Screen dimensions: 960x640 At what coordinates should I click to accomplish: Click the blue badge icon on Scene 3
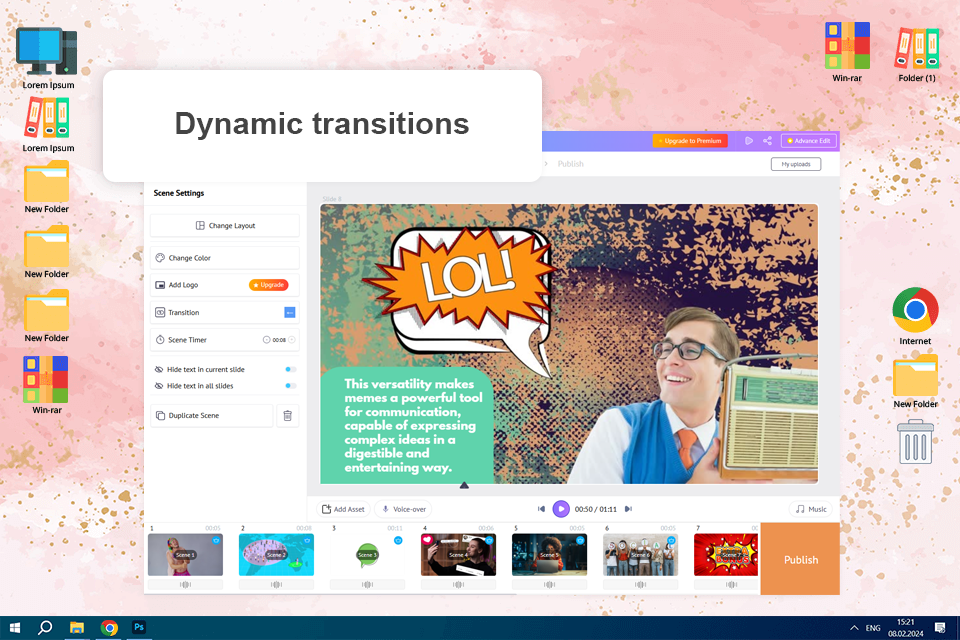point(398,541)
